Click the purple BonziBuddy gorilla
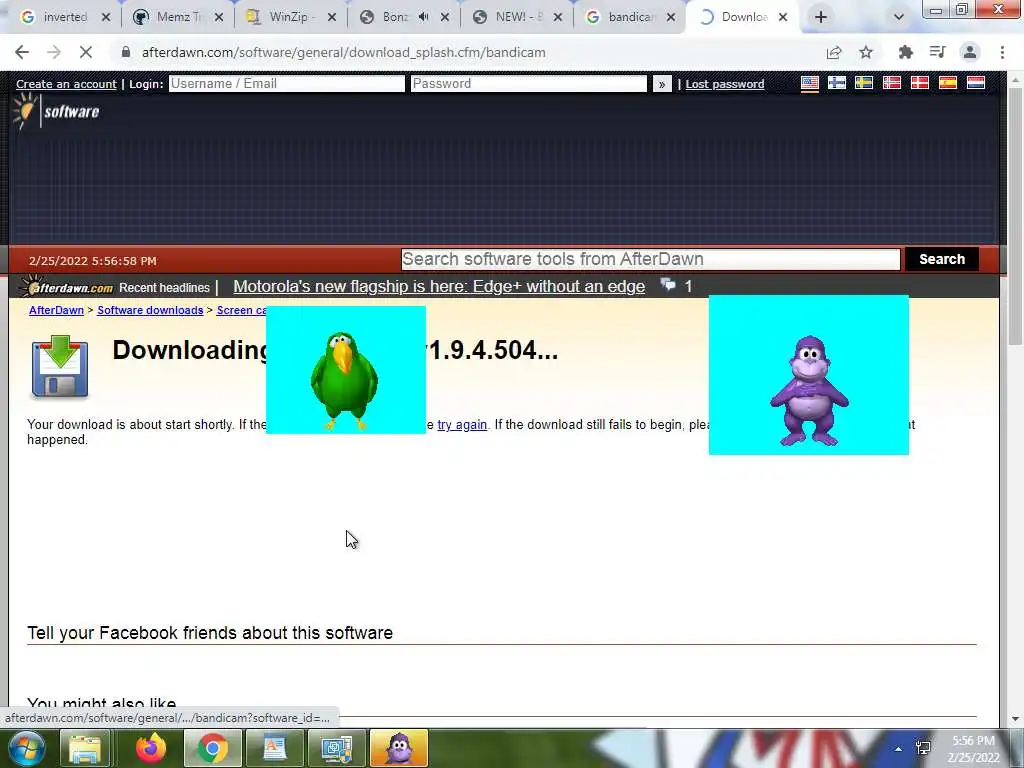Screen dimensions: 1024x768 coord(810,391)
